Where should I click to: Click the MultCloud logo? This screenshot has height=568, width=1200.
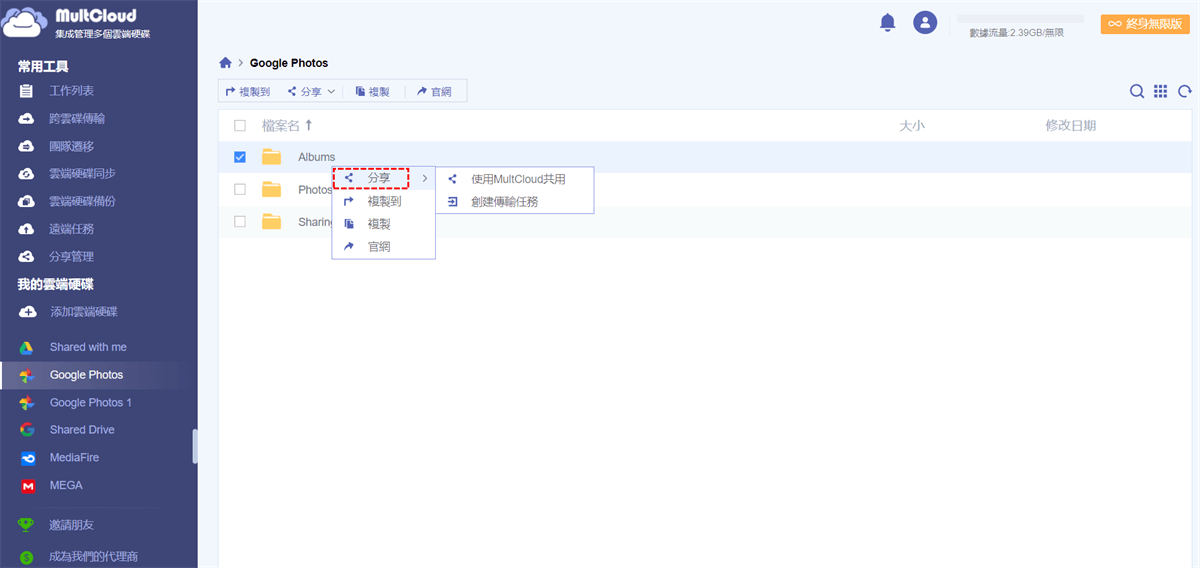(x=77, y=25)
